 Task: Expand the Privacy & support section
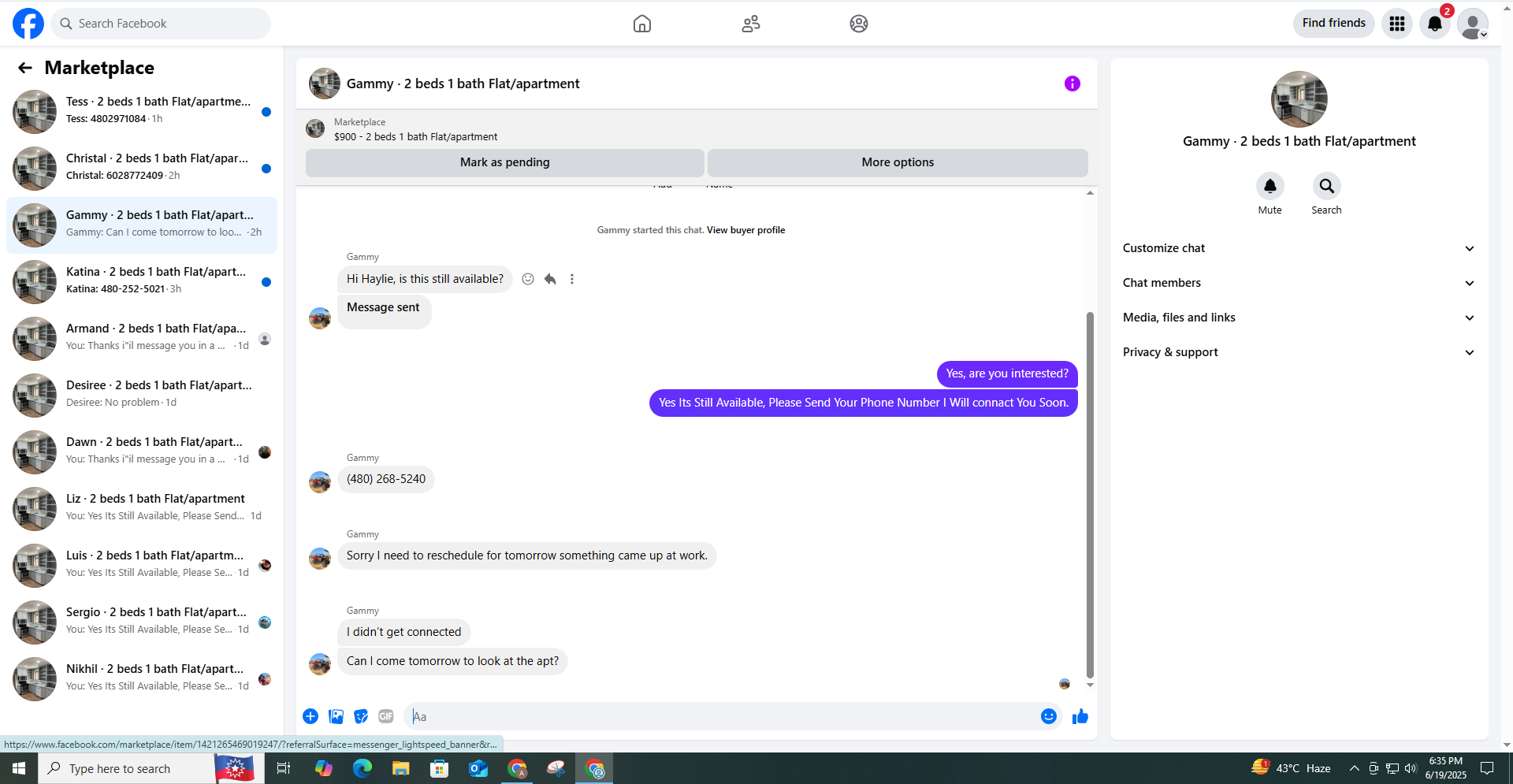tap(1299, 352)
